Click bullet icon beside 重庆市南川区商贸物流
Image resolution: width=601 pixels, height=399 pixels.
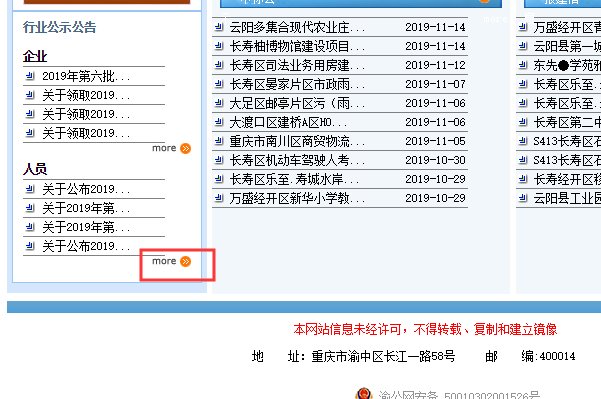[219, 141]
